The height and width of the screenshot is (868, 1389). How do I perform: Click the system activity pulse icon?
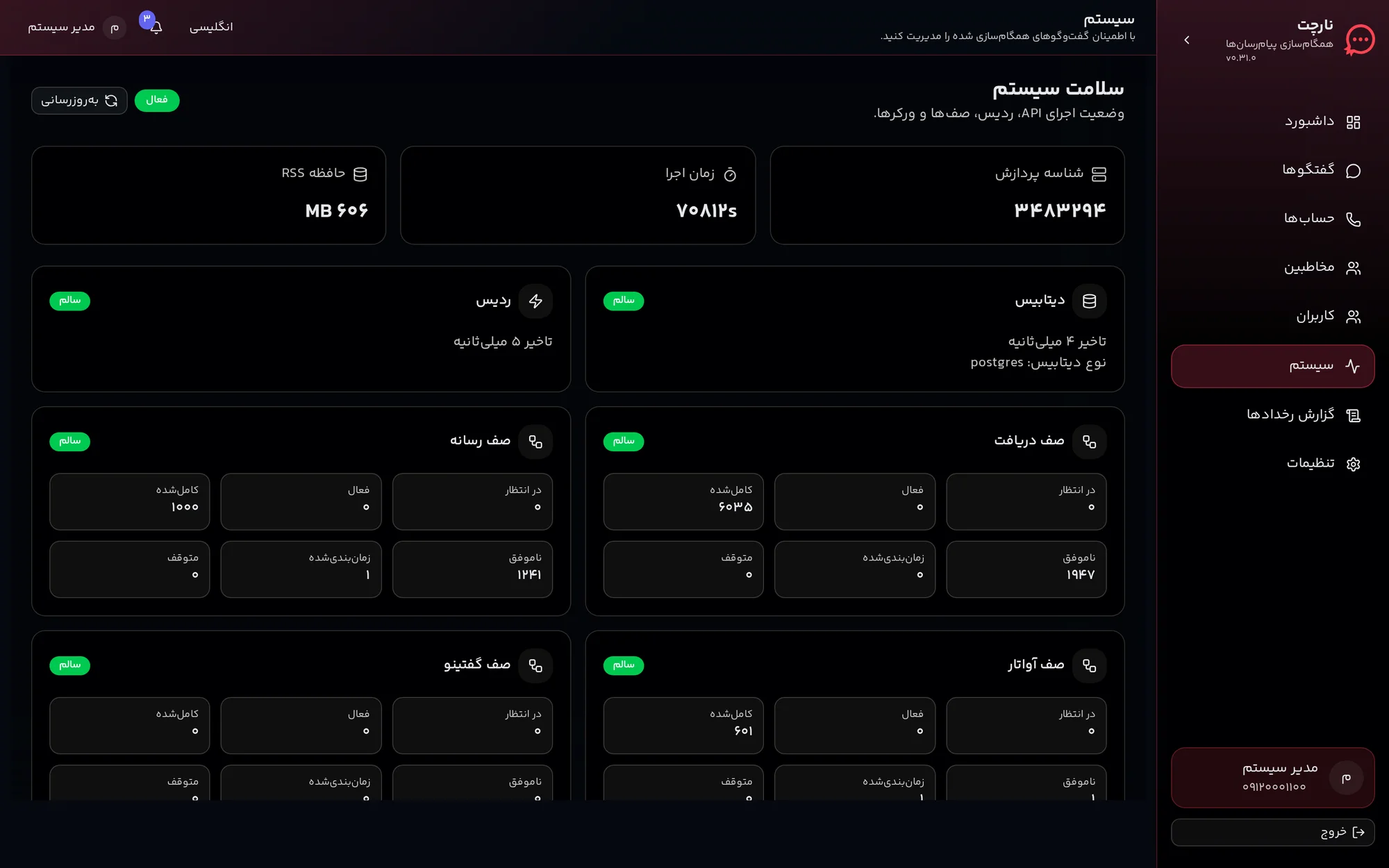pos(1353,366)
